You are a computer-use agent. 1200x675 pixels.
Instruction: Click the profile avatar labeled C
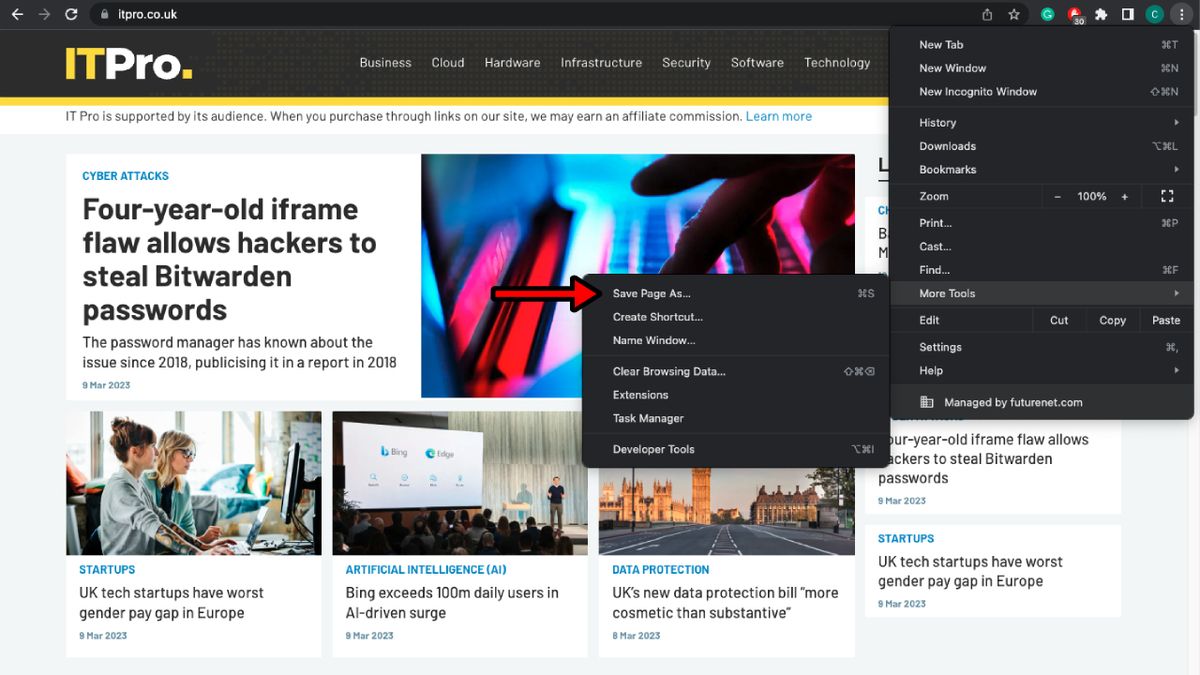(x=1154, y=14)
